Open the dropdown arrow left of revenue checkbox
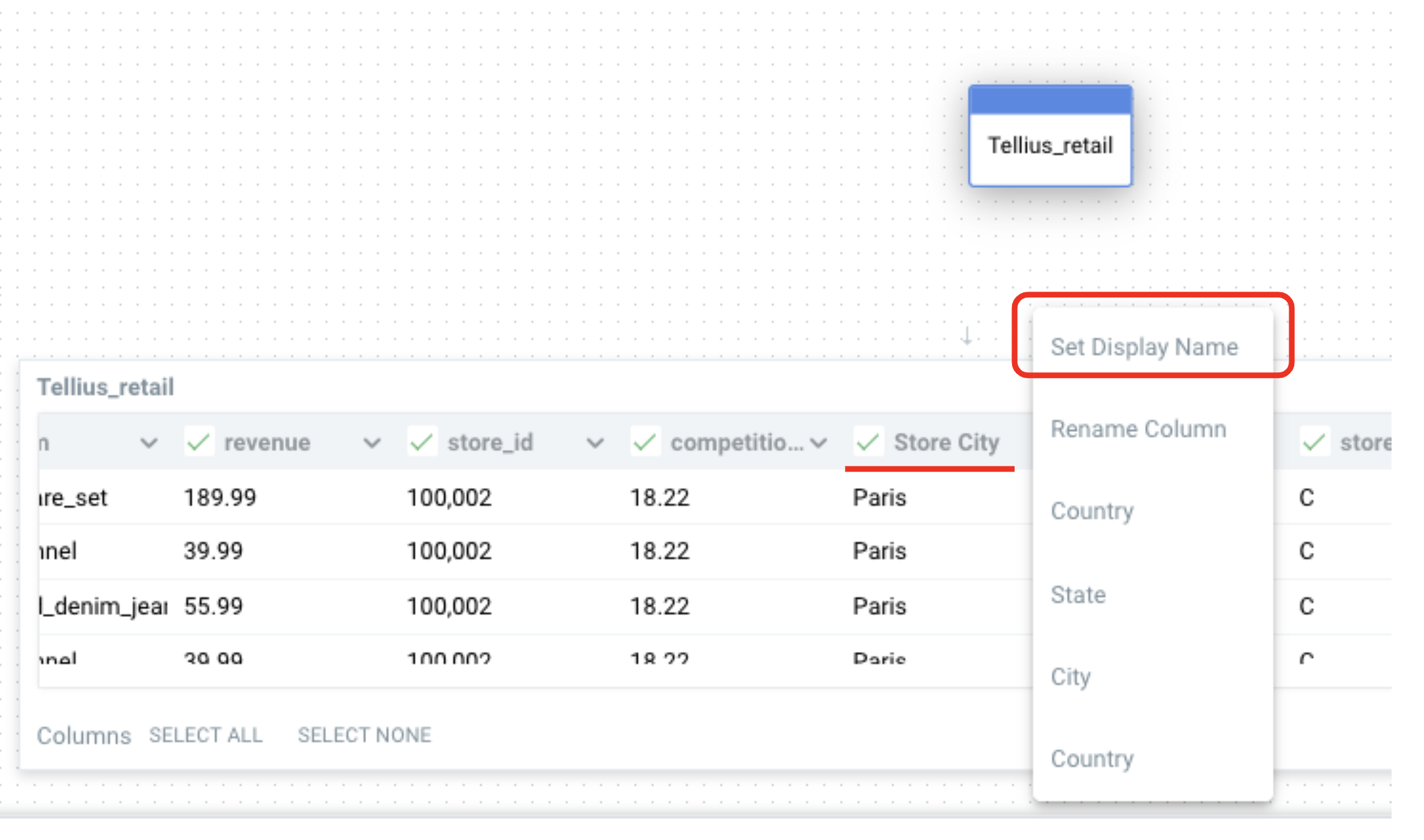 pyautogui.click(x=149, y=443)
